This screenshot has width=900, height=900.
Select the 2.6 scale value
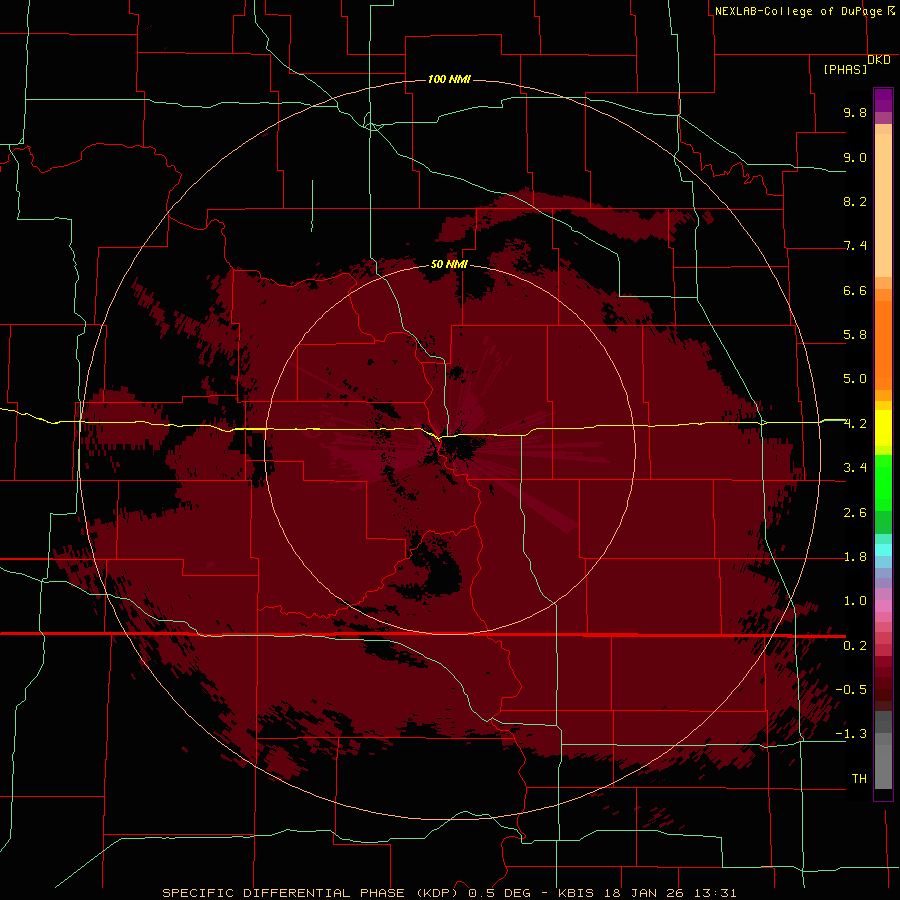(x=855, y=513)
